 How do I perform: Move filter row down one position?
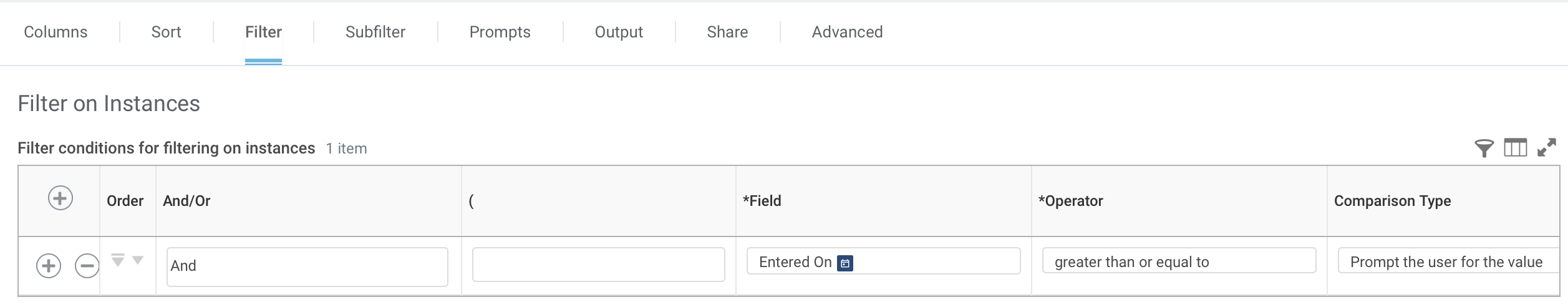click(x=138, y=260)
